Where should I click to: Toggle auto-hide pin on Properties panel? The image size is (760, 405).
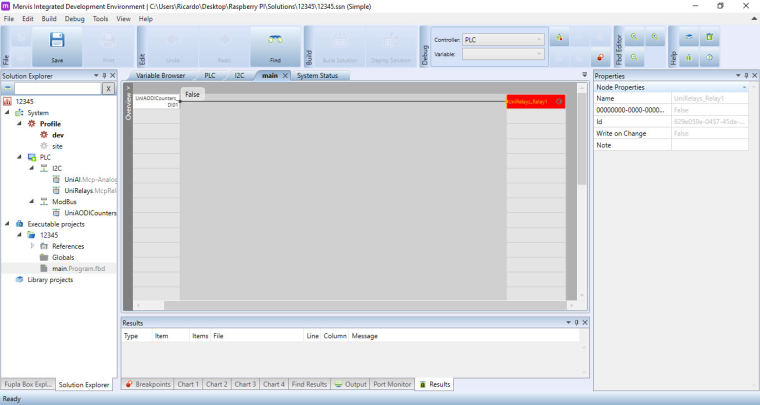click(740, 75)
